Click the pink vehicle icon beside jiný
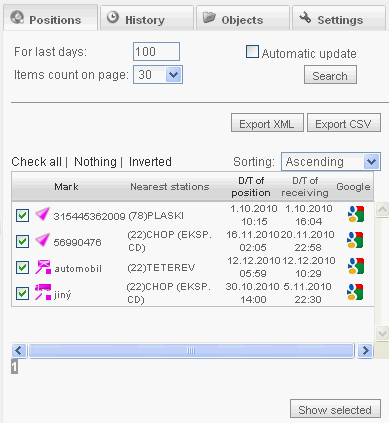Image resolution: width=389 pixels, height=423 pixels. (43, 292)
